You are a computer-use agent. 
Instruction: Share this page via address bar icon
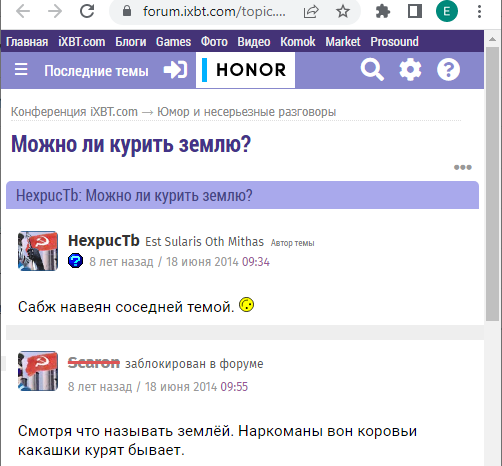[x=311, y=12]
